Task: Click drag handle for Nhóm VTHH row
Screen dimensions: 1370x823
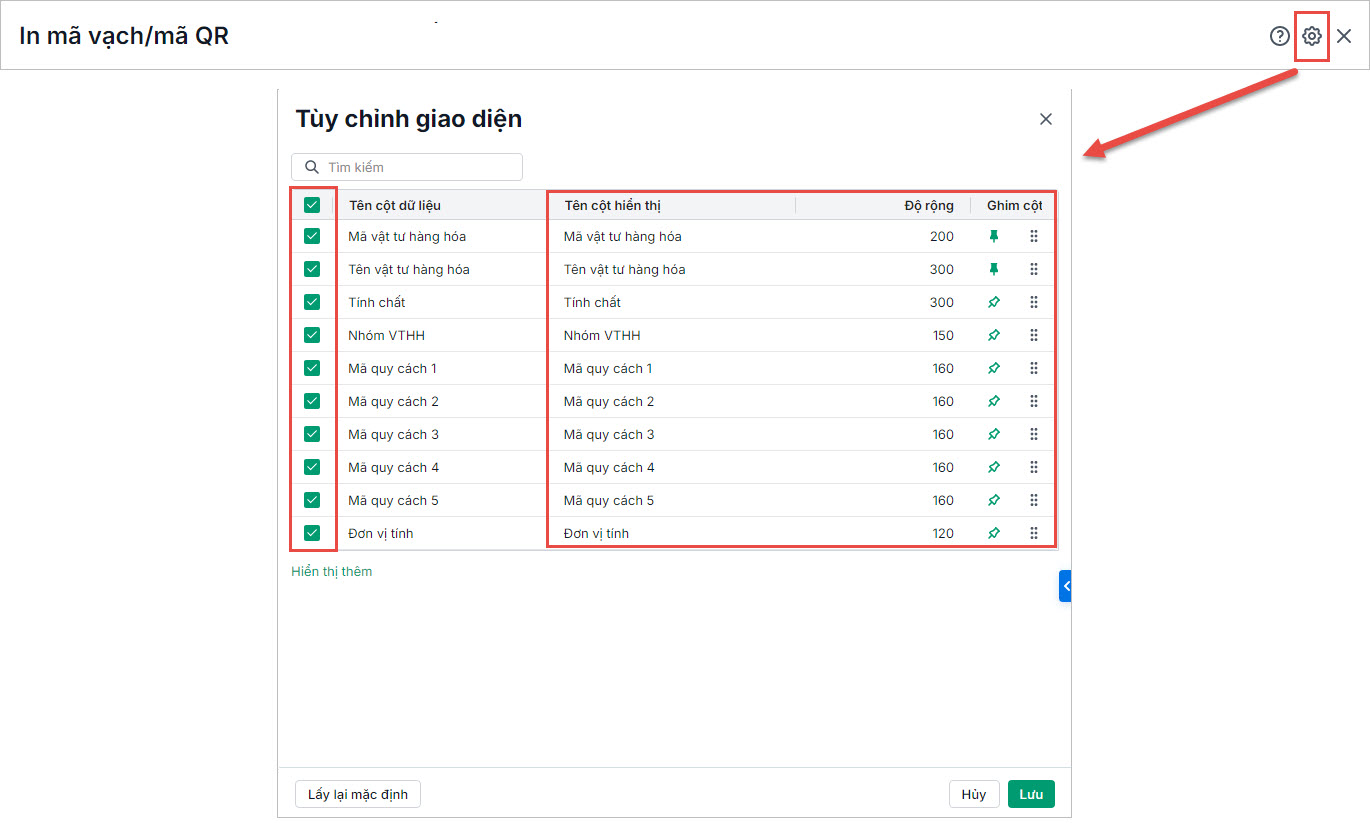Action: tap(1034, 336)
